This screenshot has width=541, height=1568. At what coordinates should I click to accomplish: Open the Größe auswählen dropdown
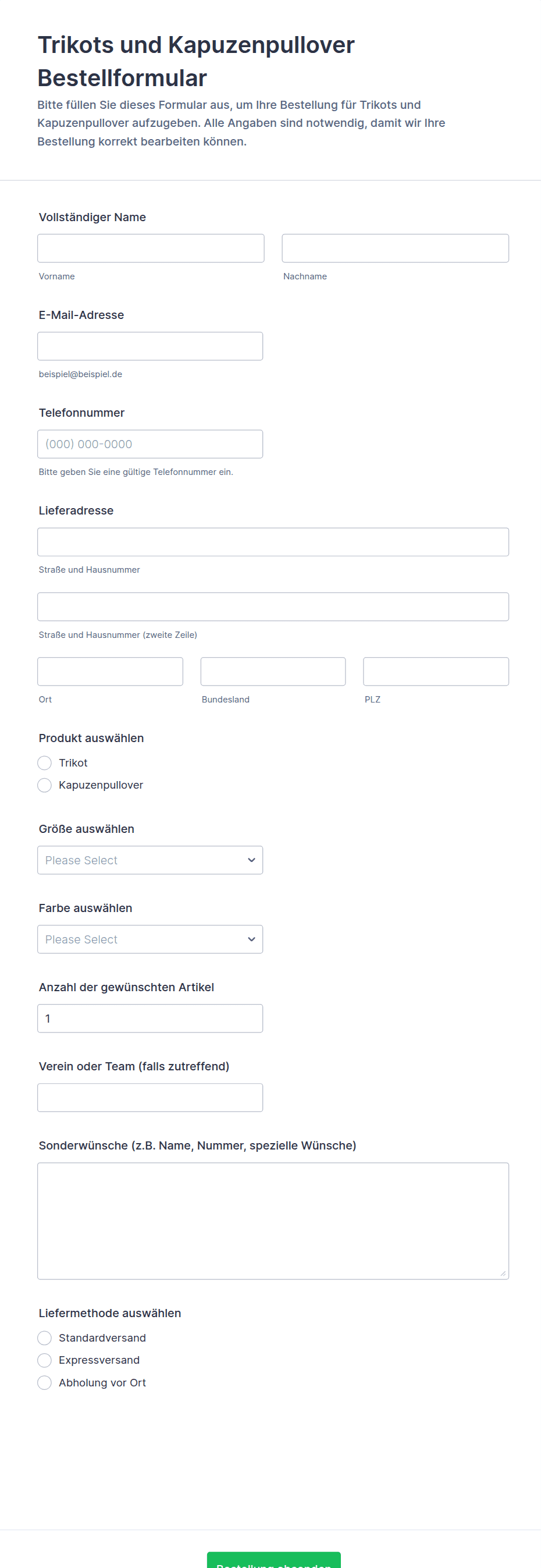pos(150,860)
